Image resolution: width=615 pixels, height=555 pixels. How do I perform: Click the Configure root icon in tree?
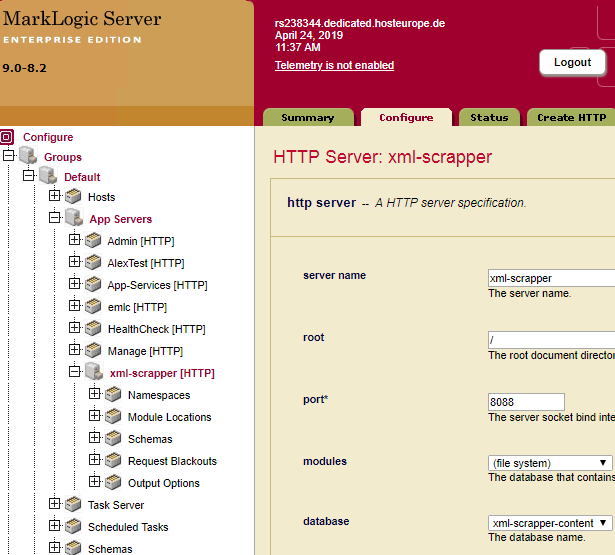pyautogui.click(x=7, y=137)
